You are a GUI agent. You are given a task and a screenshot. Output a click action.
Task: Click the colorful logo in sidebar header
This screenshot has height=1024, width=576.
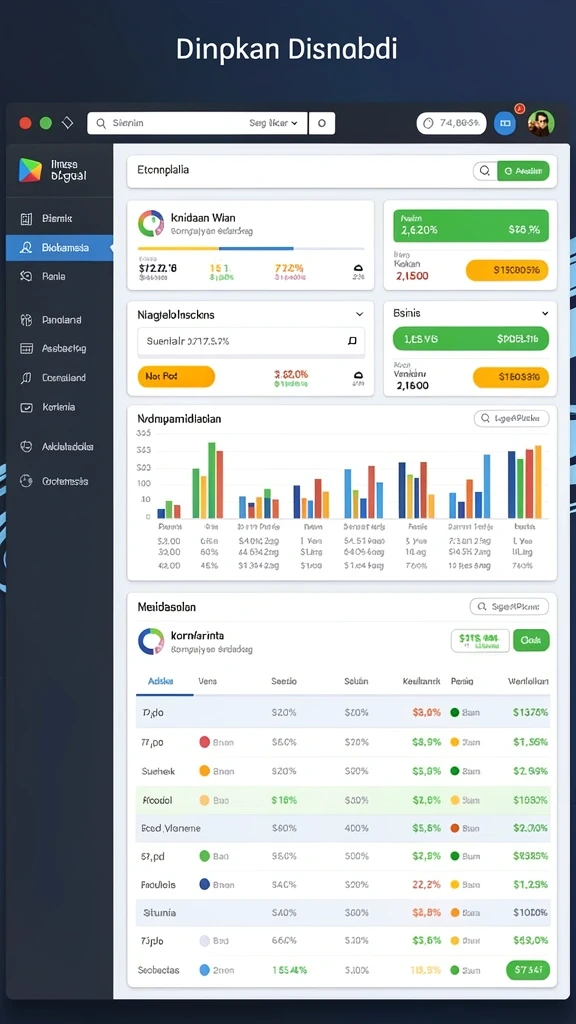[30, 170]
